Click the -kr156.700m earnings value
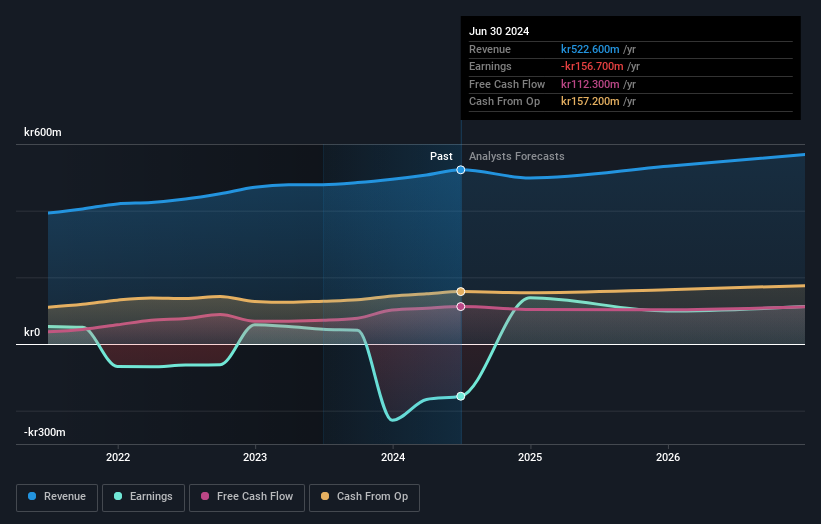 [592, 66]
